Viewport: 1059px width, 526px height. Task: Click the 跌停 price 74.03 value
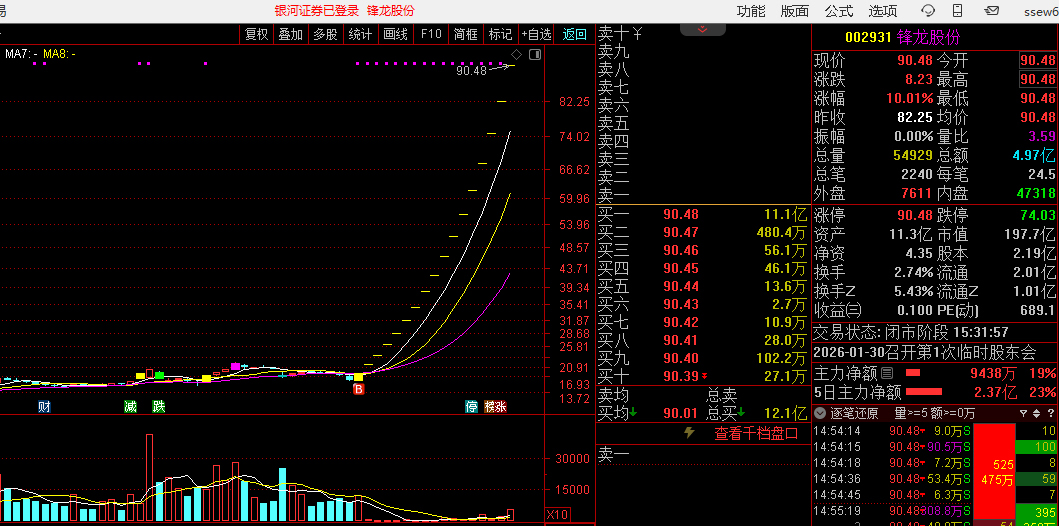click(x=1037, y=216)
